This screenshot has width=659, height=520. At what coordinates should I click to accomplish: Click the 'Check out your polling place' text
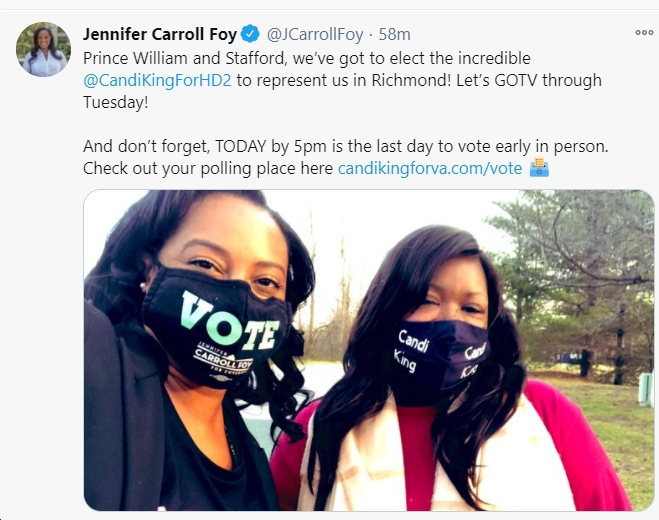pyautogui.click(x=208, y=168)
